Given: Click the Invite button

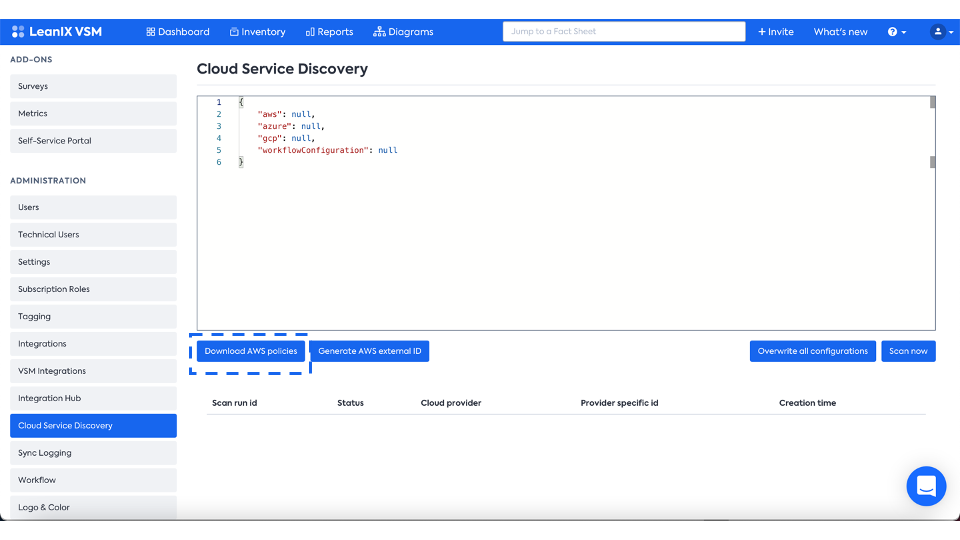Looking at the screenshot, I should point(776,32).
